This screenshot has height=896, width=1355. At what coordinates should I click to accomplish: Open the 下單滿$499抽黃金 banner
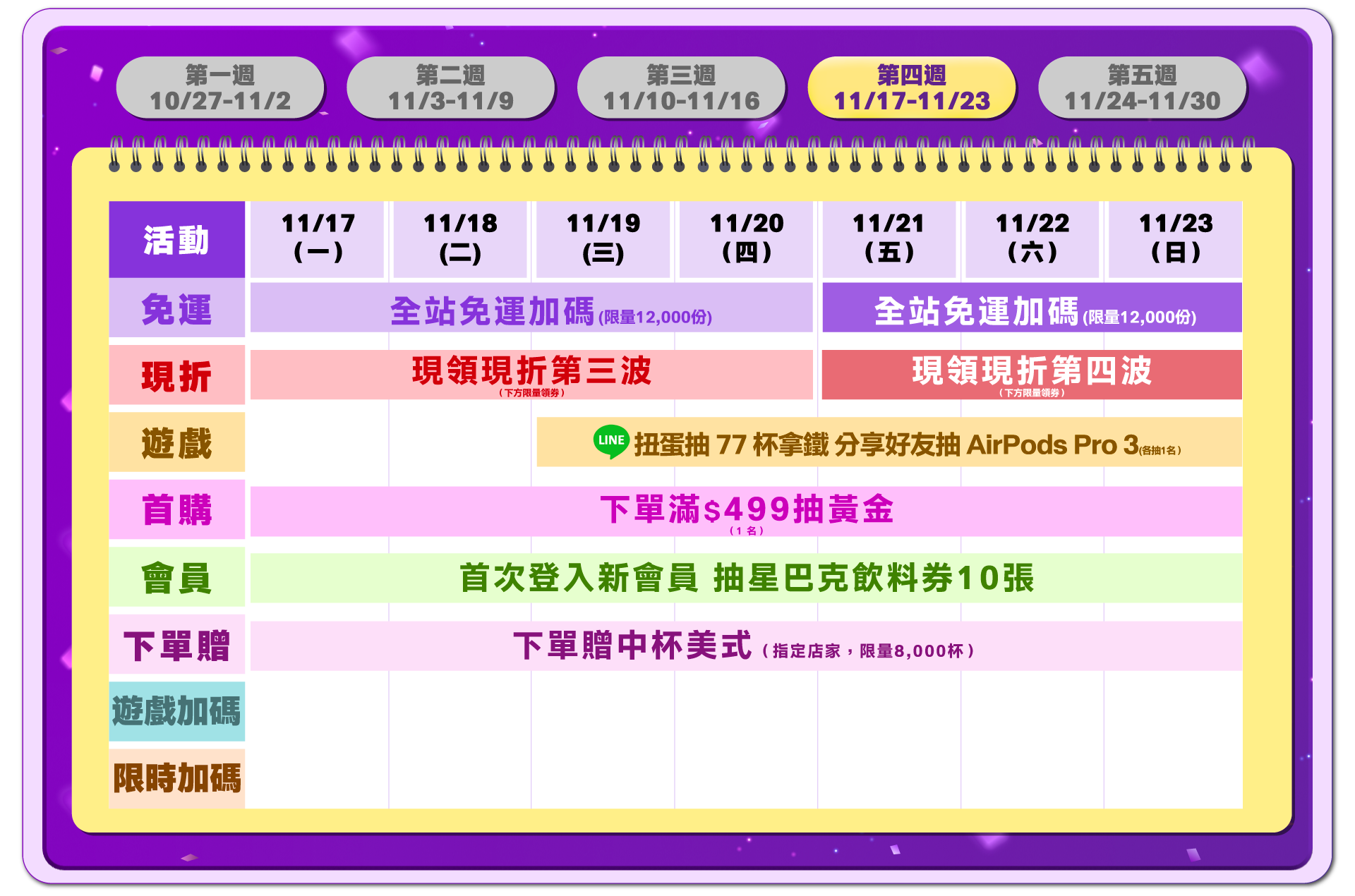pos(746,511)
